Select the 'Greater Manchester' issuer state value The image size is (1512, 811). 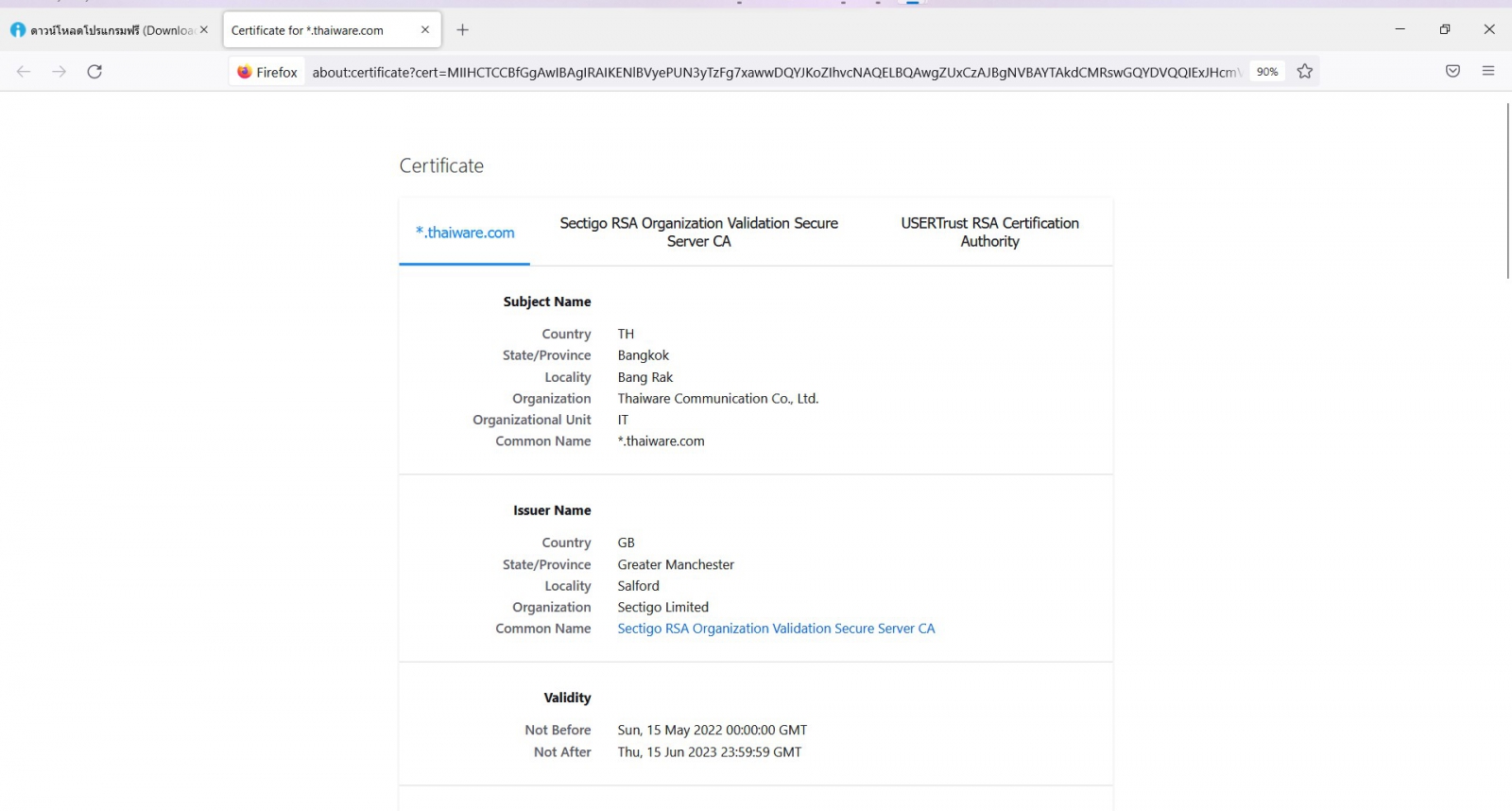point(676,565)
